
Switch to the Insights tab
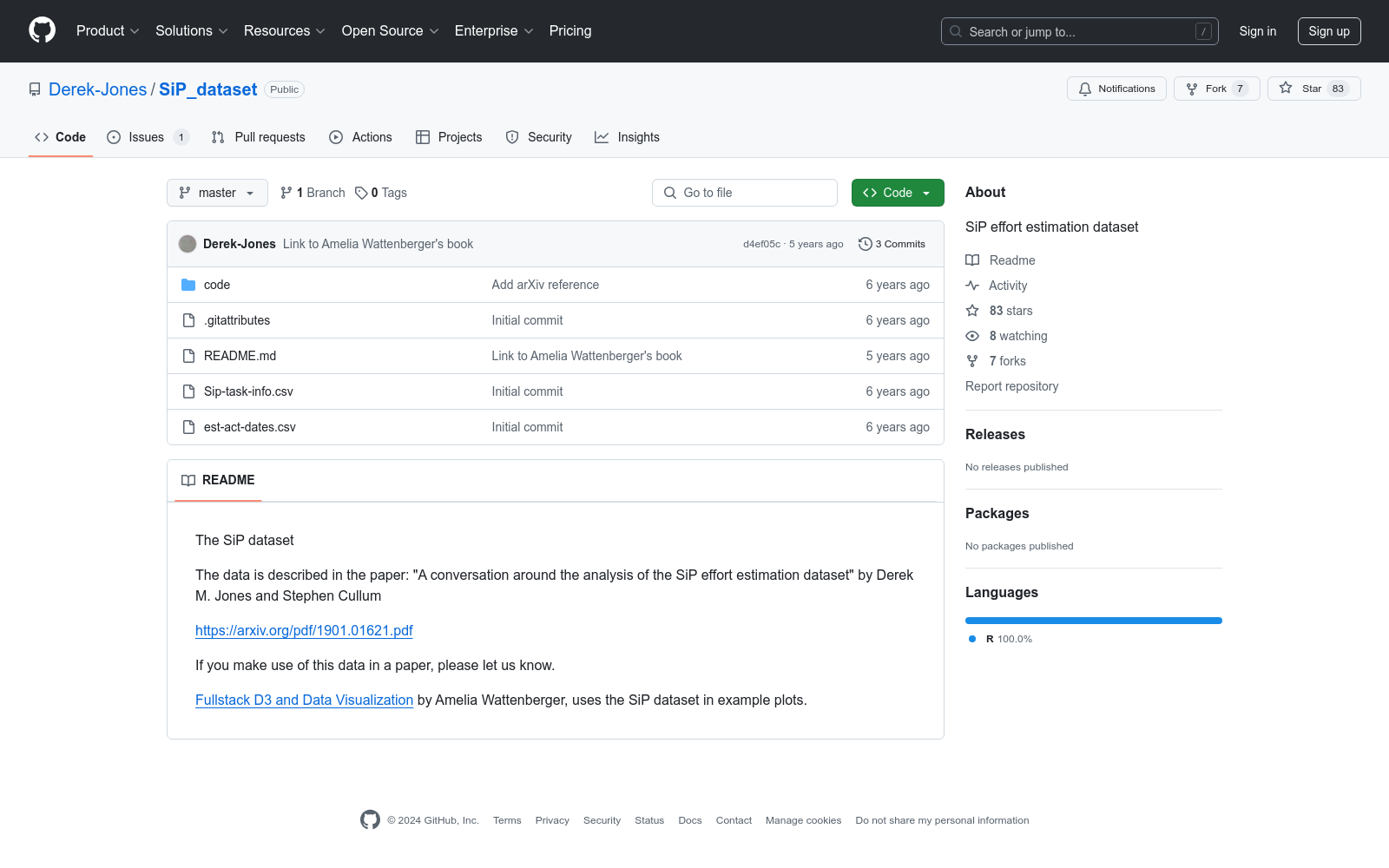click(x=627, y=137)
